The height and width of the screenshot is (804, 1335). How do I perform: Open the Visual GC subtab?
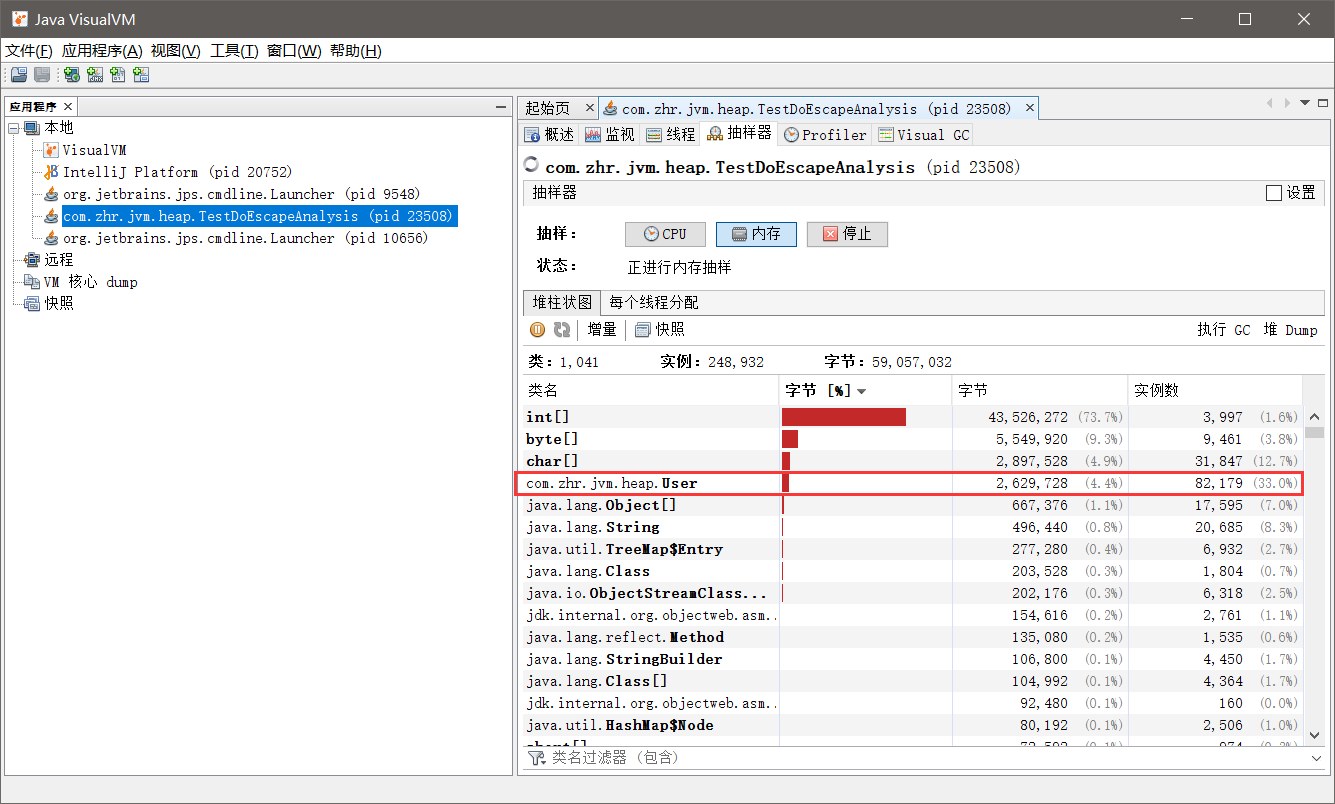pyautogui.click(x=923, y=134)
